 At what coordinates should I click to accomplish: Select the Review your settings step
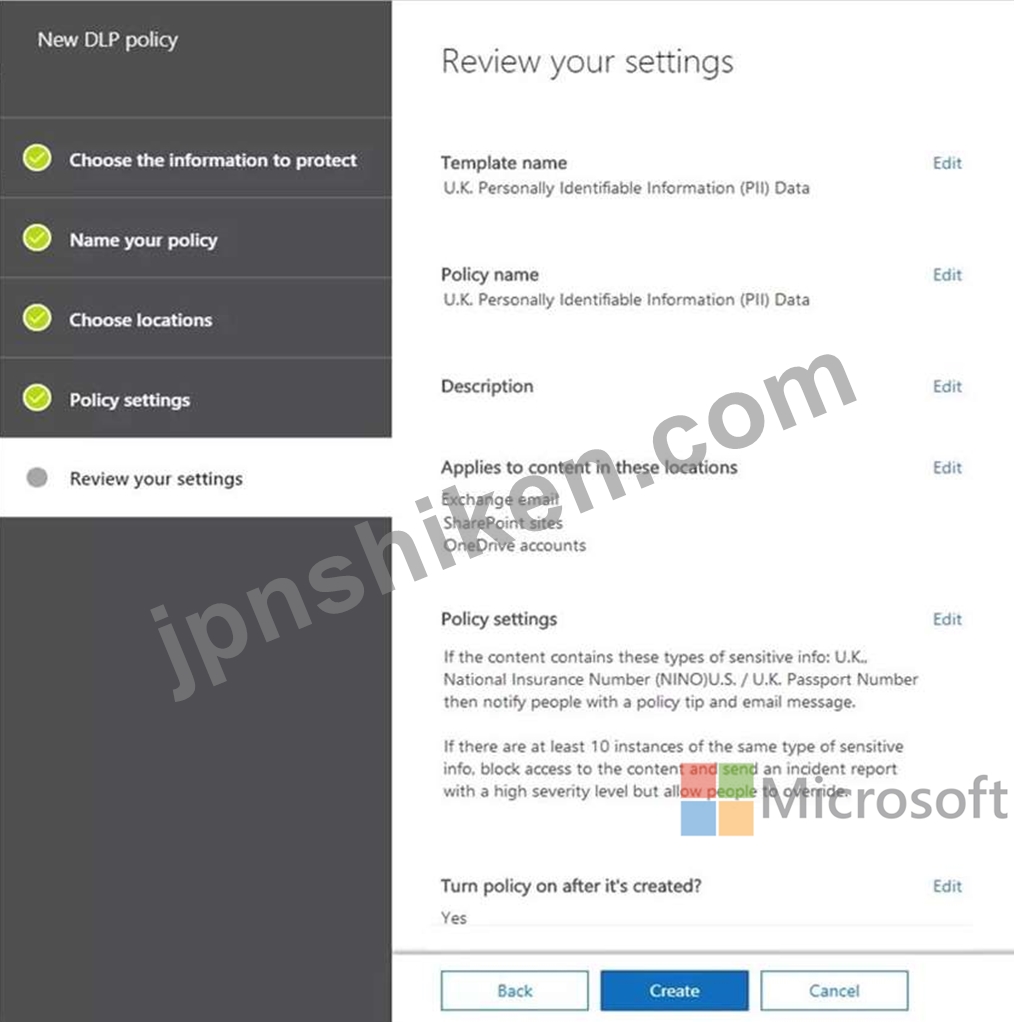coord(196,478)
